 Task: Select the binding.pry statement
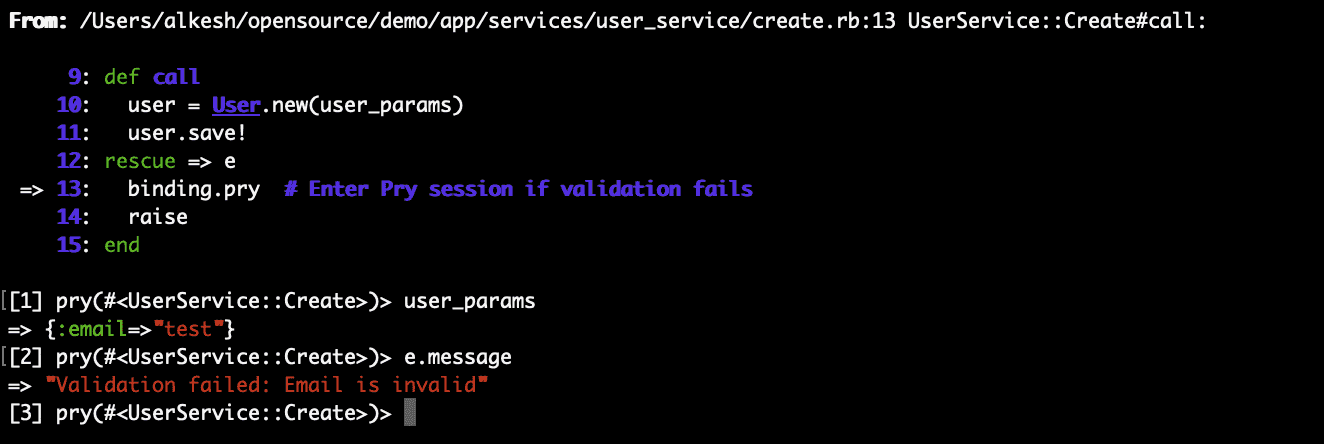pyautogui.click(x=194, y=189)
